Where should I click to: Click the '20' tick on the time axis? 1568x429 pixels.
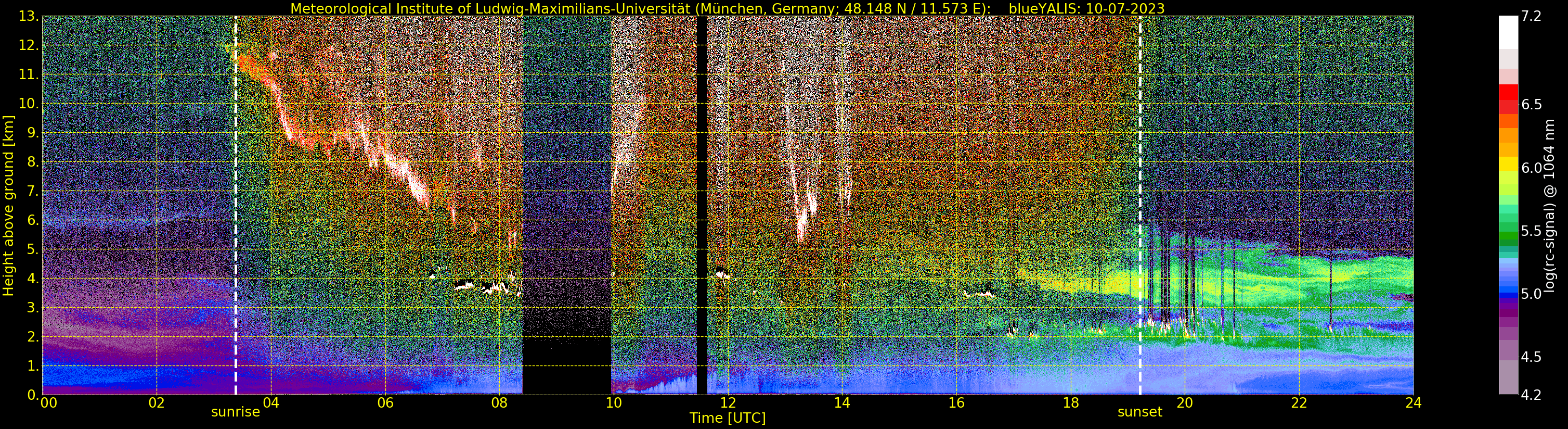click(x=1185, y=403)
